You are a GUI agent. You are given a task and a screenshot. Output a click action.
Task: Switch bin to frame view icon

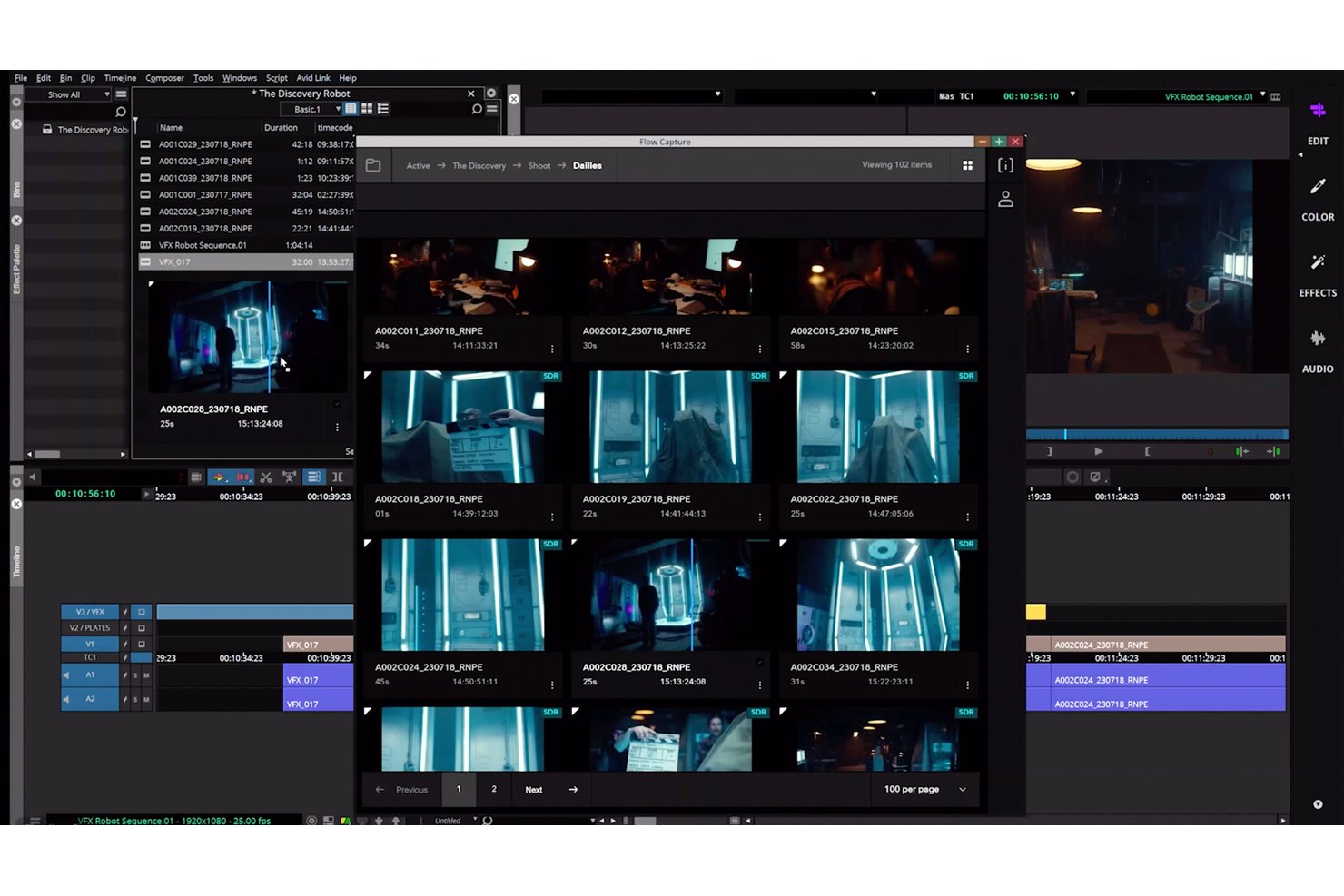(x=367, y=109)
